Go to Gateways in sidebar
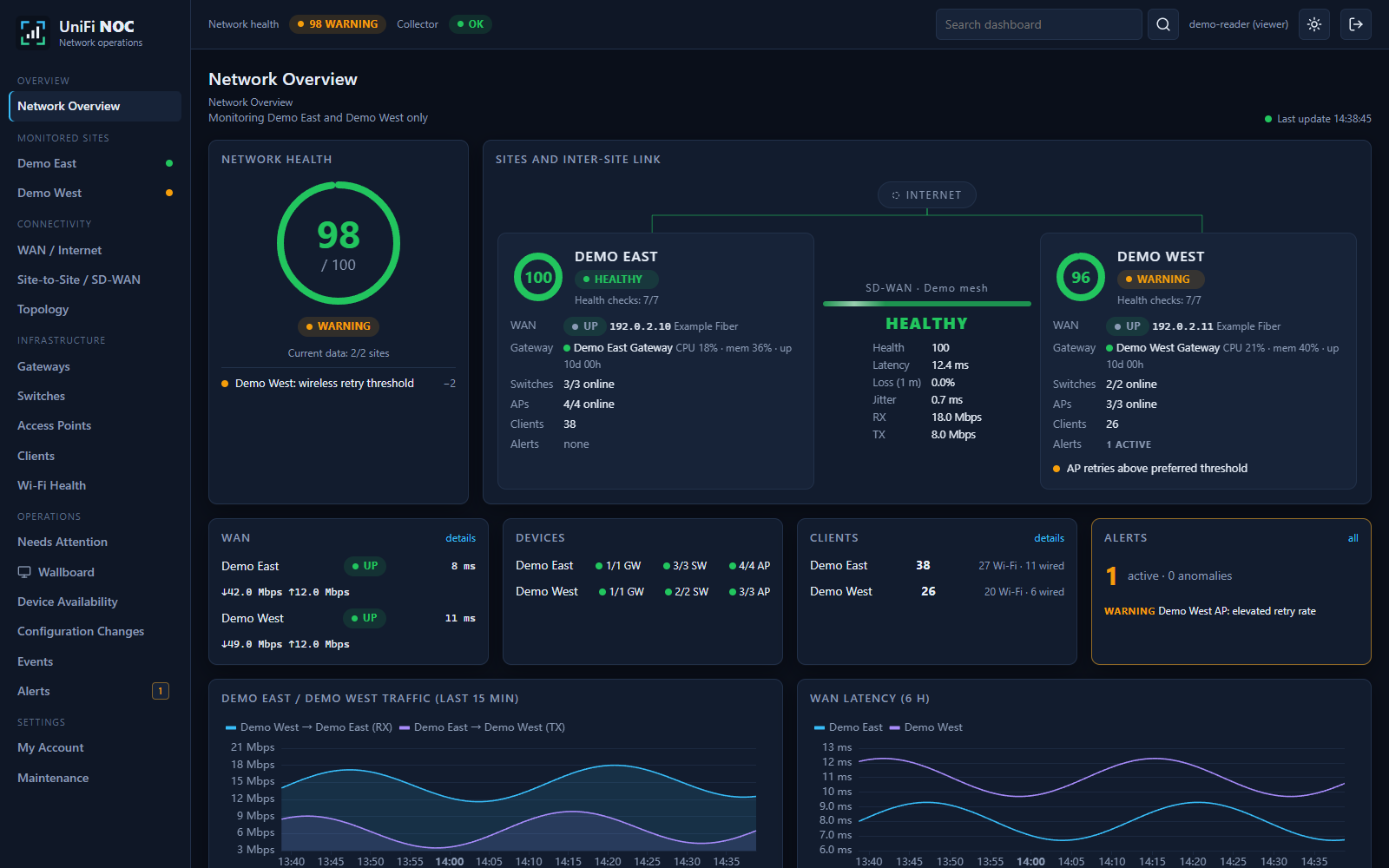Image resolution: width=1389 pixels, height=868 pixels. tap(95, 366)
